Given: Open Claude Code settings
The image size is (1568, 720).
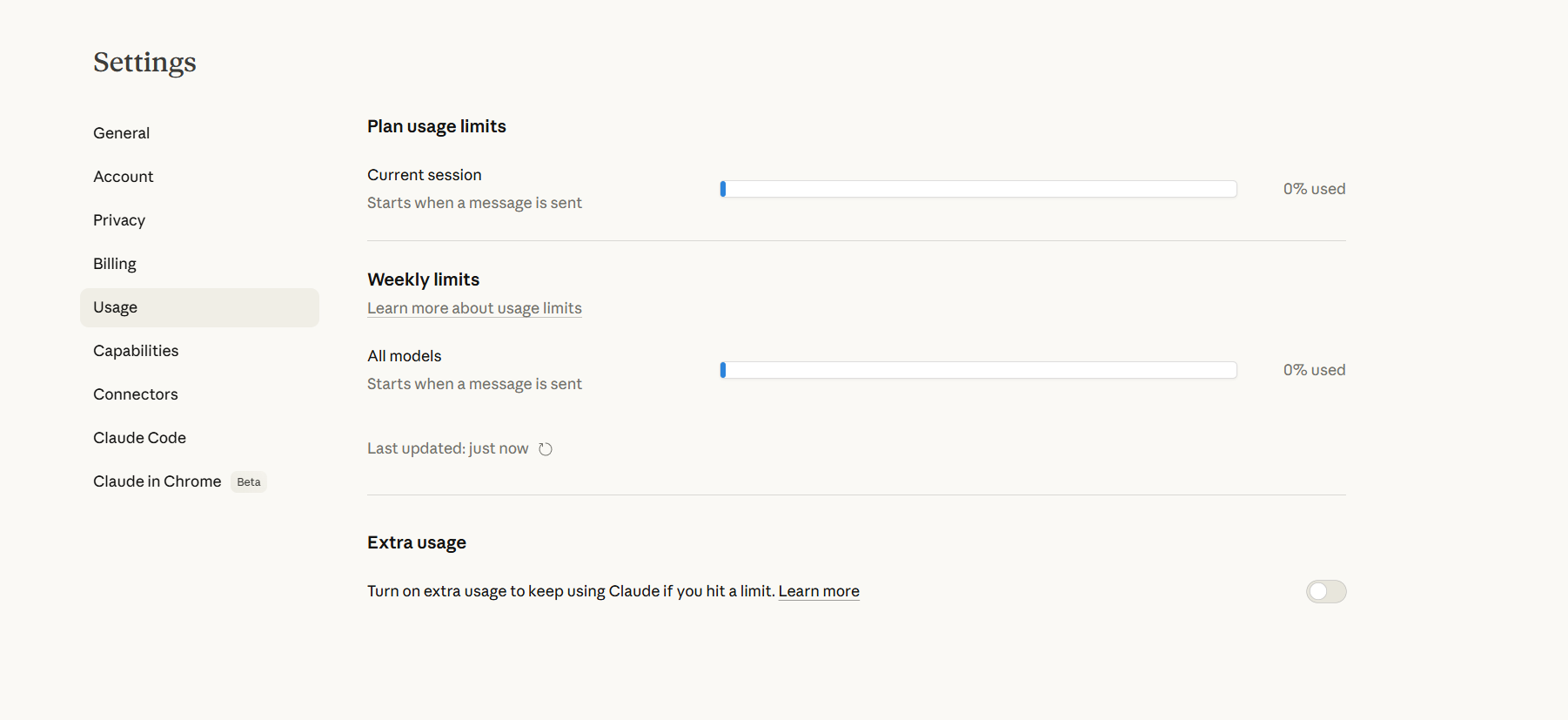Looking at the screenshot, I should pos(199,438).
